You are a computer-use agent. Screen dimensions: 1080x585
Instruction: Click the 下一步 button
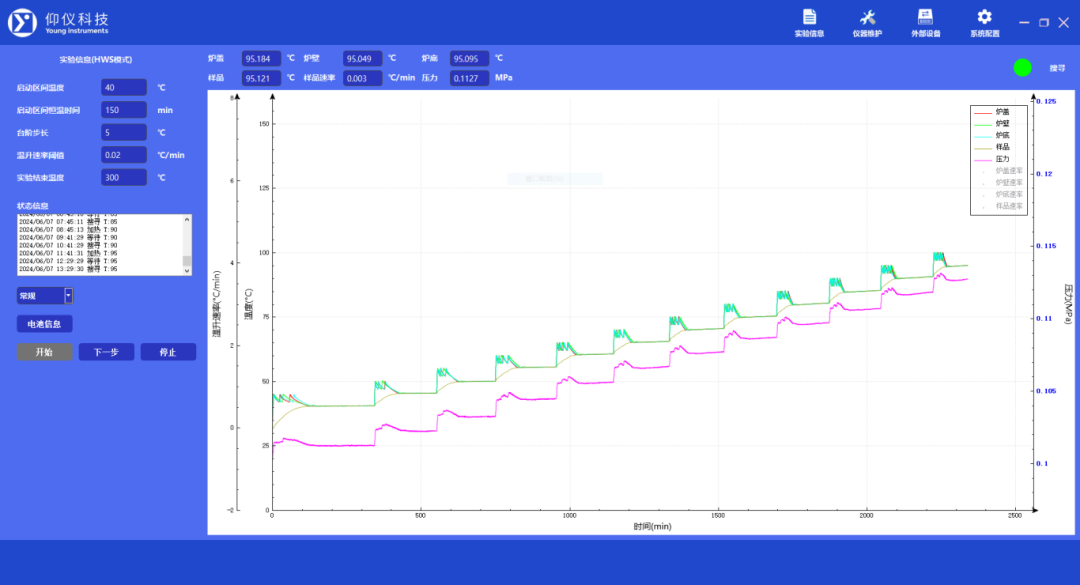pos(106,352)
